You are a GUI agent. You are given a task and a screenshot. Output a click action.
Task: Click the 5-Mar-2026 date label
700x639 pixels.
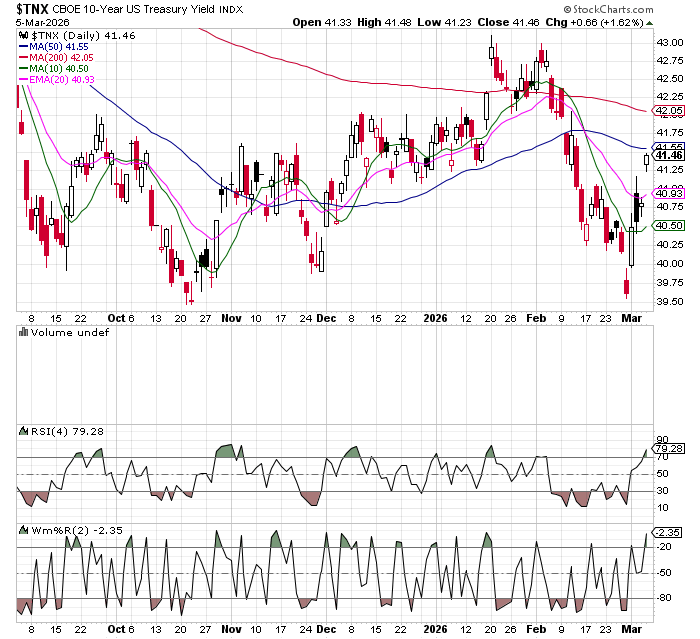(x=42, y=22)
